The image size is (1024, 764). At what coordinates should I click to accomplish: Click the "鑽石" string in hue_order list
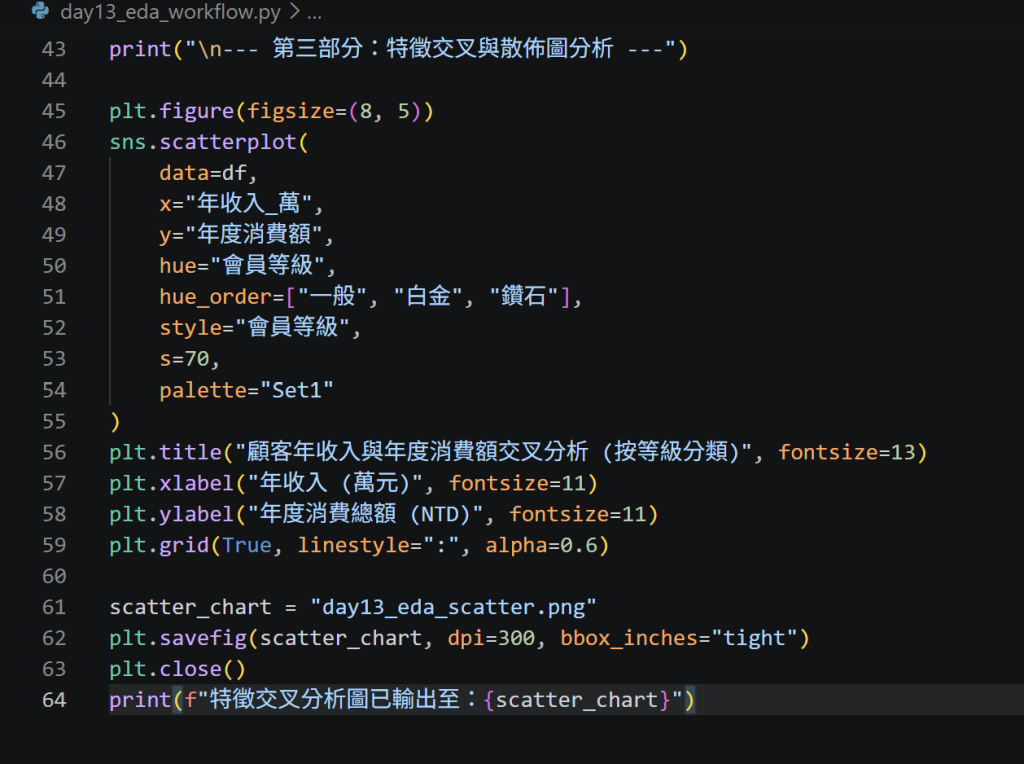[523, 296]
